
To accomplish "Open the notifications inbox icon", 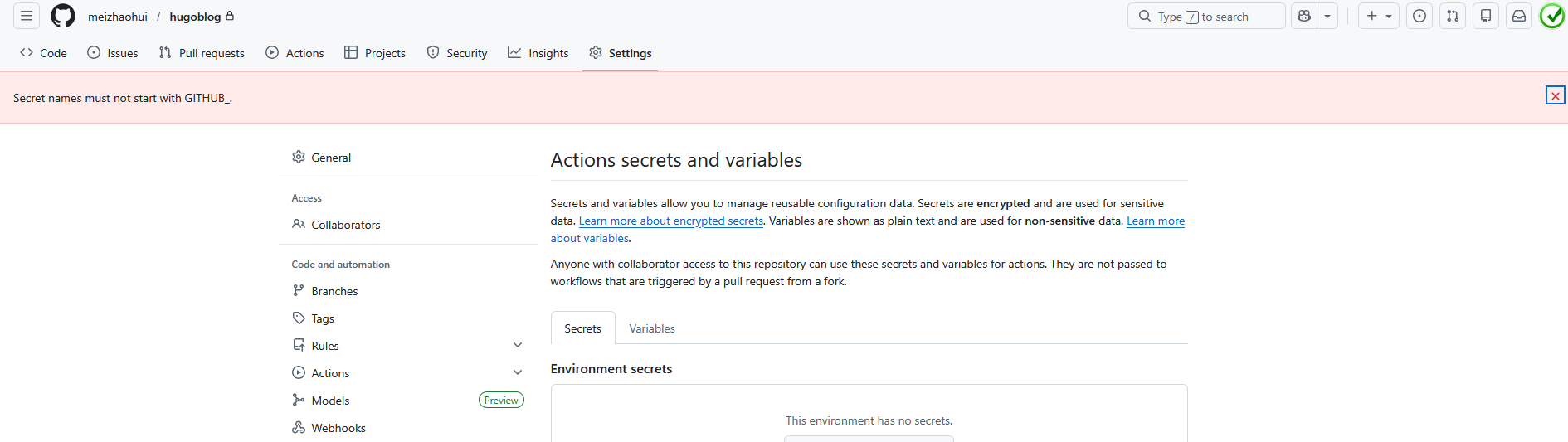I will [1519, 16].
